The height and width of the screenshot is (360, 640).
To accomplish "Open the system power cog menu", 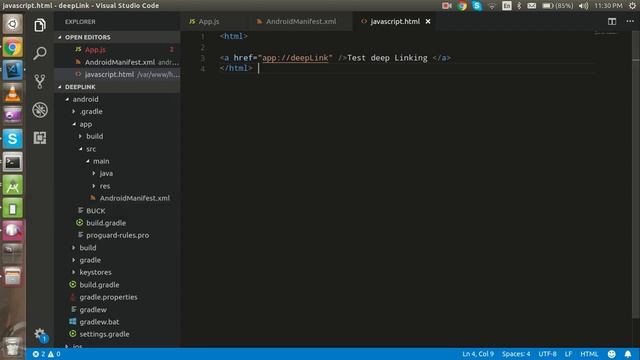I will (x=632, y=6).
